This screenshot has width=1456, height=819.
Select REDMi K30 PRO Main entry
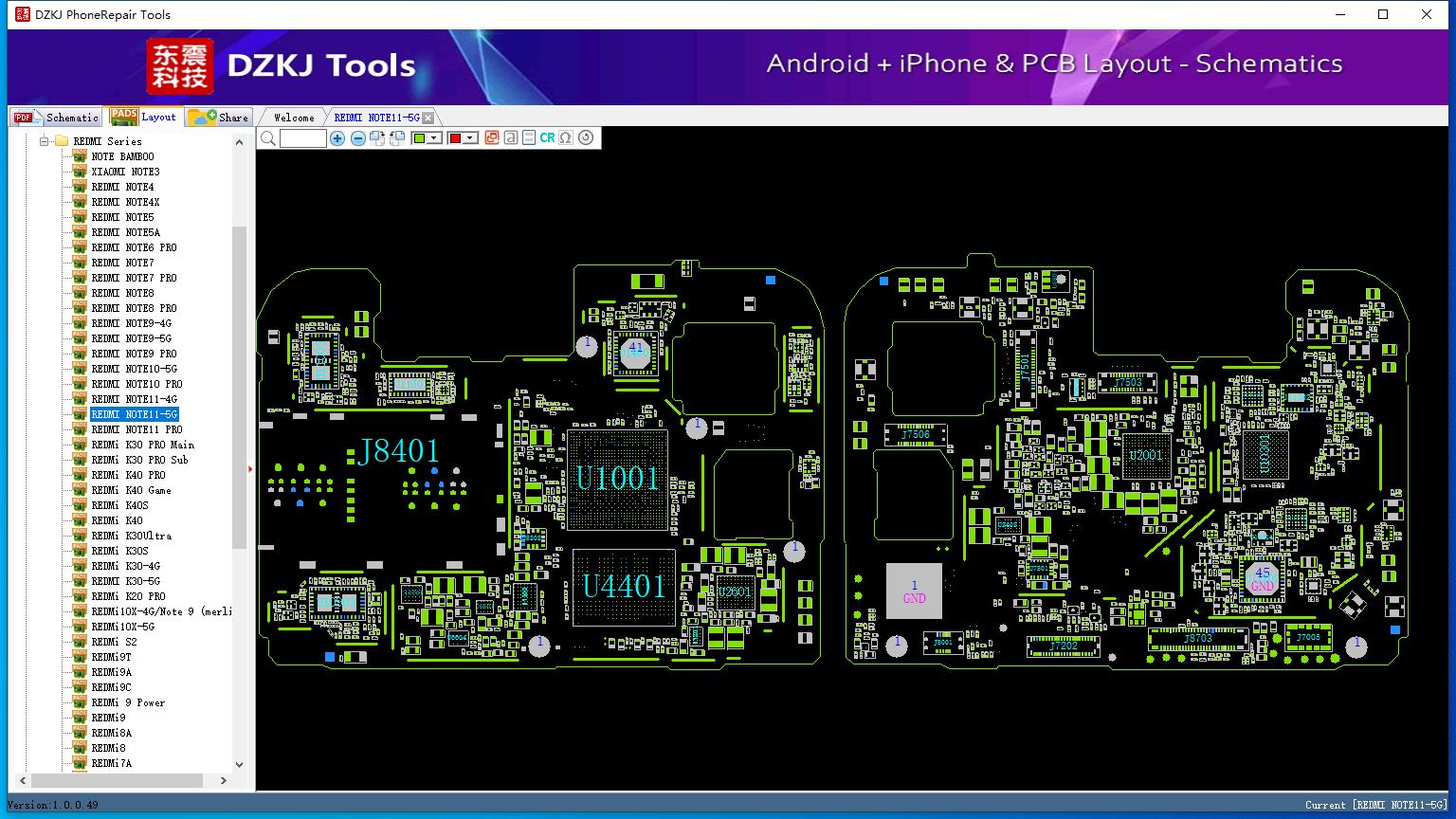[142, 445]
